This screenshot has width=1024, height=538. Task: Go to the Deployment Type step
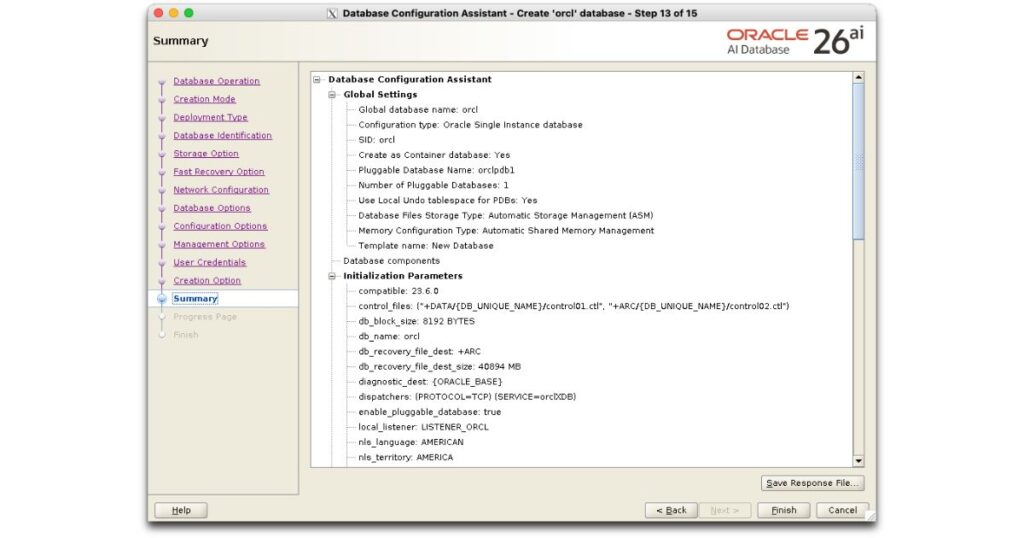pos(210,118)
